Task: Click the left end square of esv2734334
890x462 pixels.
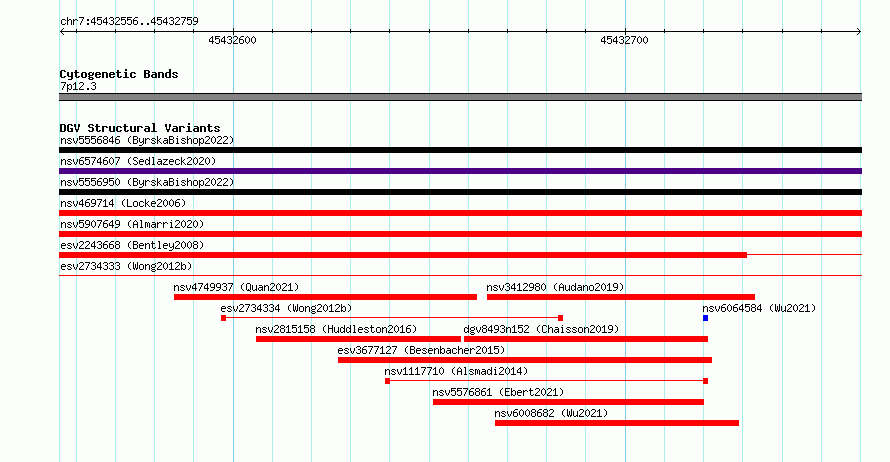Action: point(224,318)
